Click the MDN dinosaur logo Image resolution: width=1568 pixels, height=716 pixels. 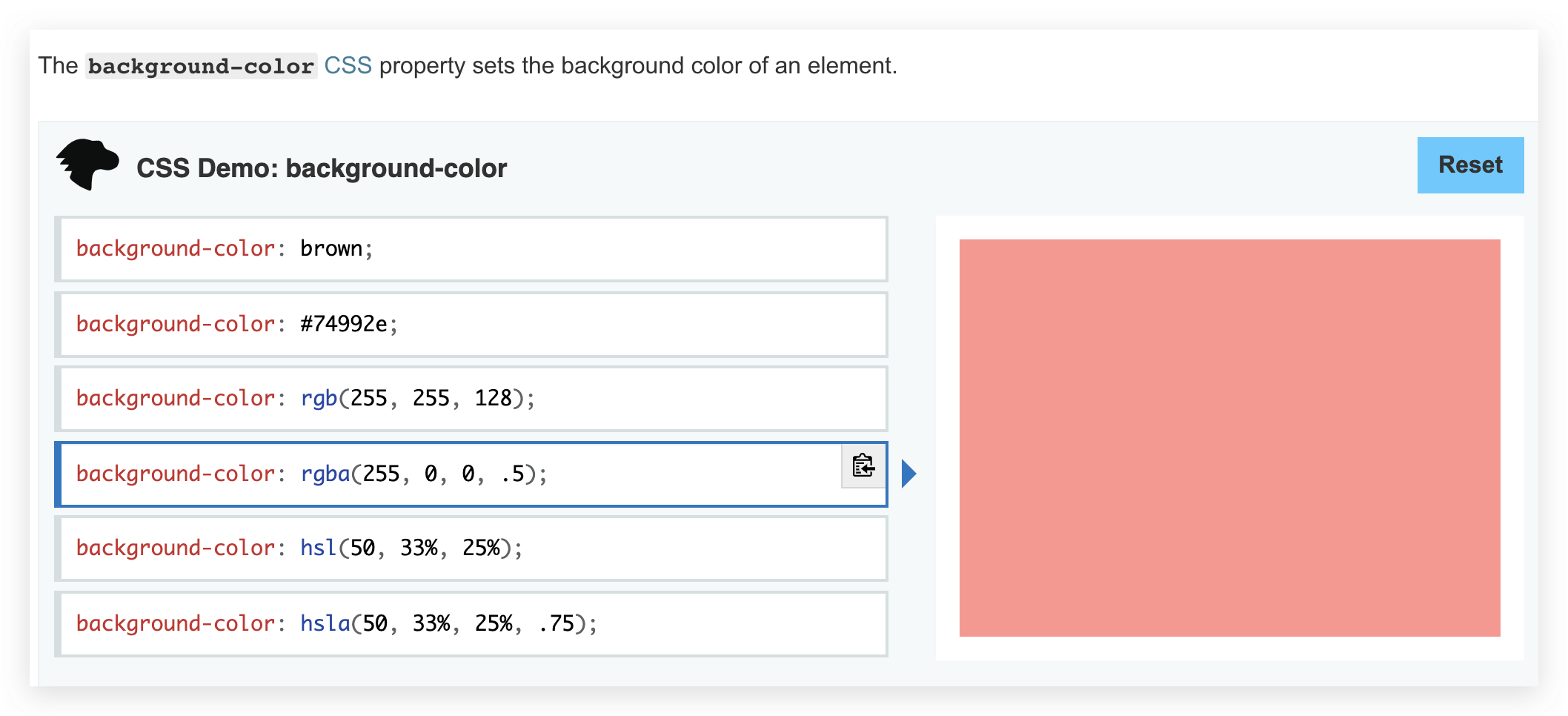(x=87, y=165)
